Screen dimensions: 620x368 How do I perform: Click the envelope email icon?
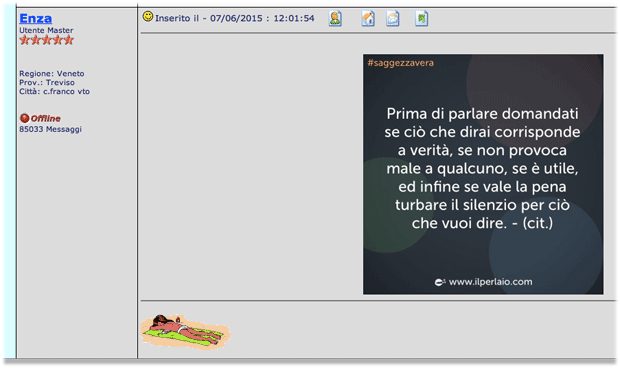point(393,19)
